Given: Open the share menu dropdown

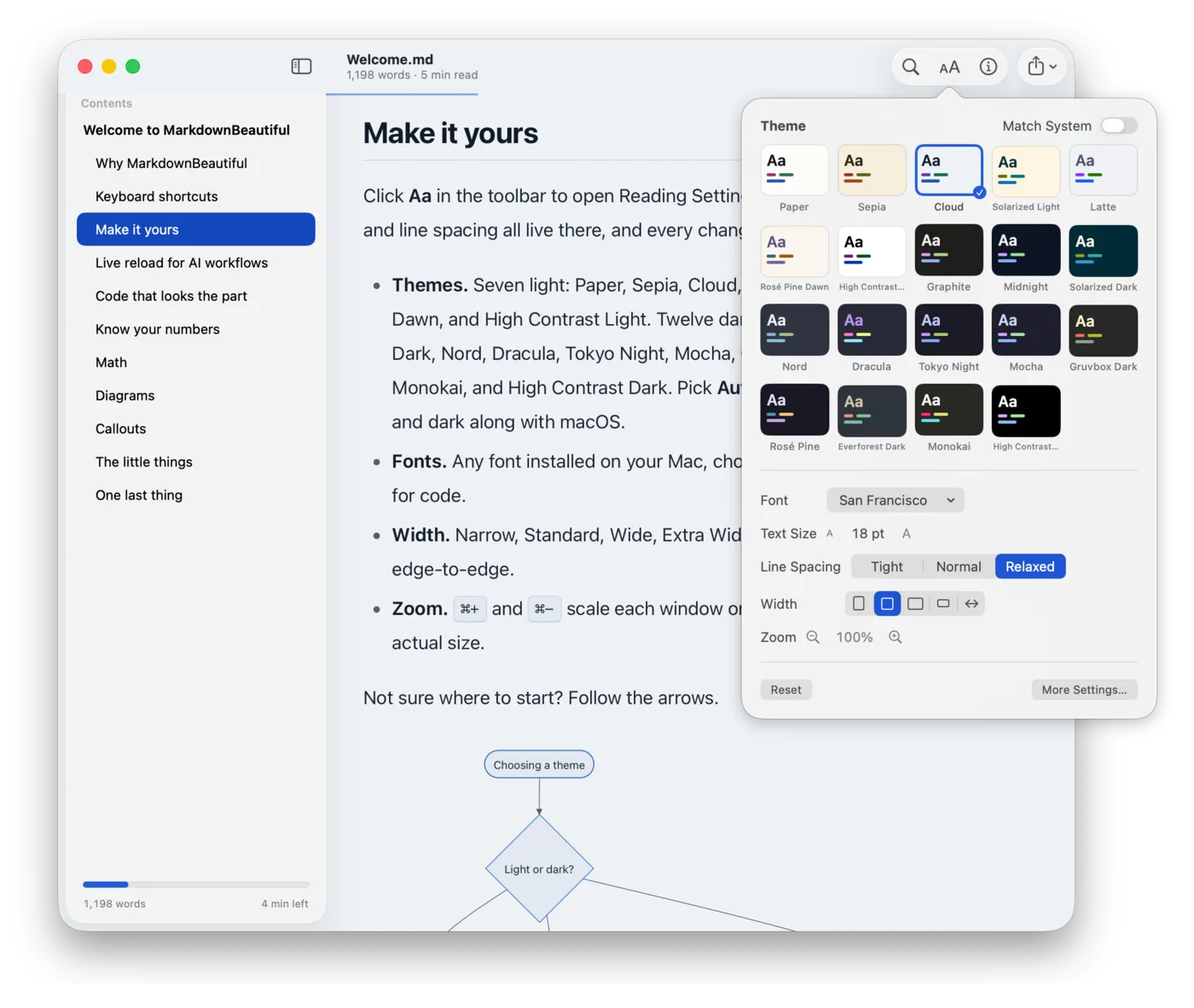Looking at the screenshot, I should pyautogui.click(x=1042, y=67).
